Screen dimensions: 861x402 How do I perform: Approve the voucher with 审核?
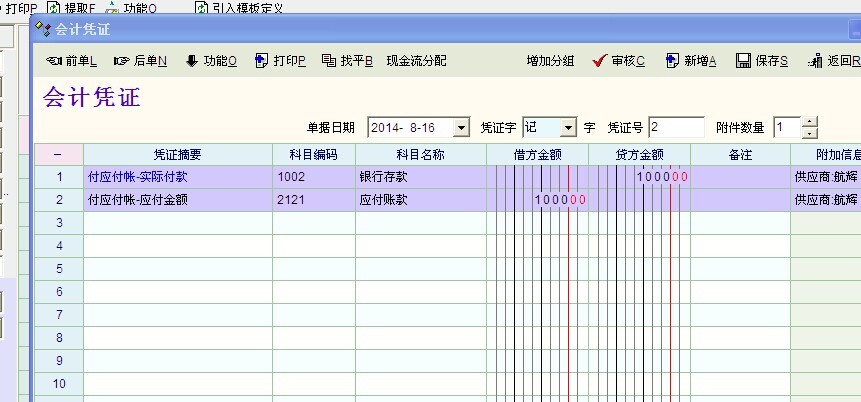(600, 62)
